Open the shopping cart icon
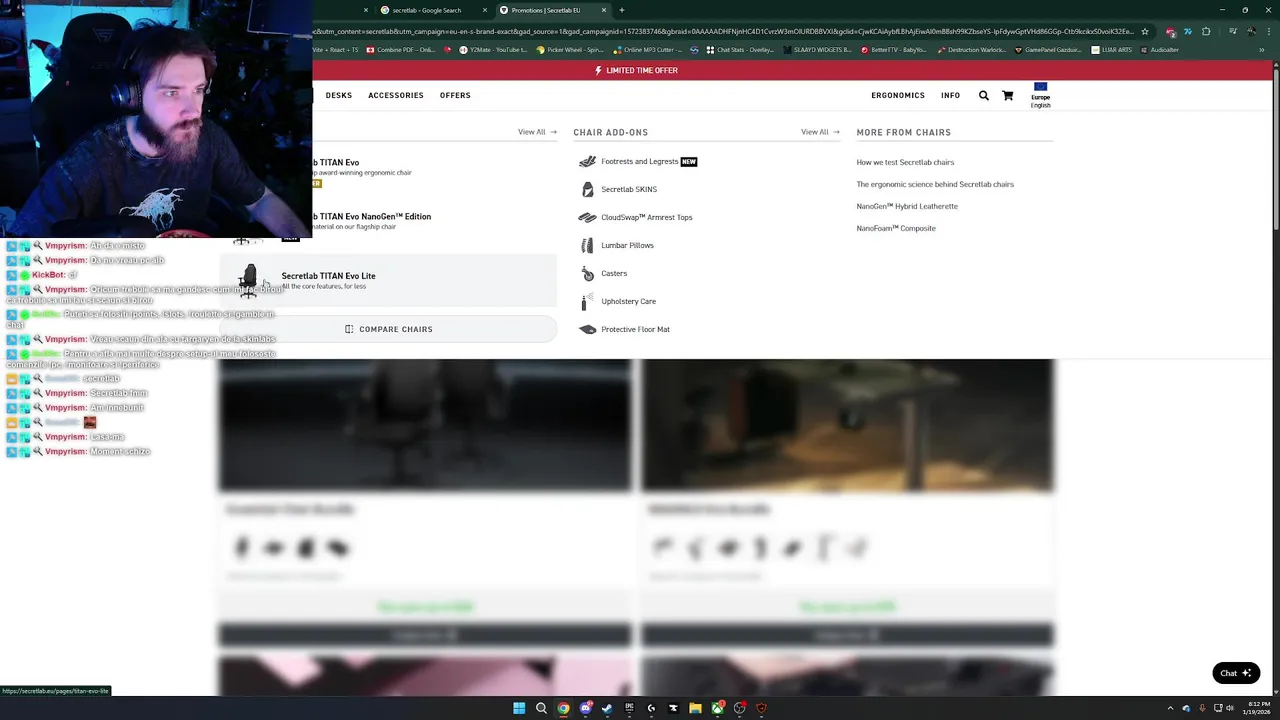This screenshot has height=720, width=1280. pyautogui.click(x=1008, y=95)
